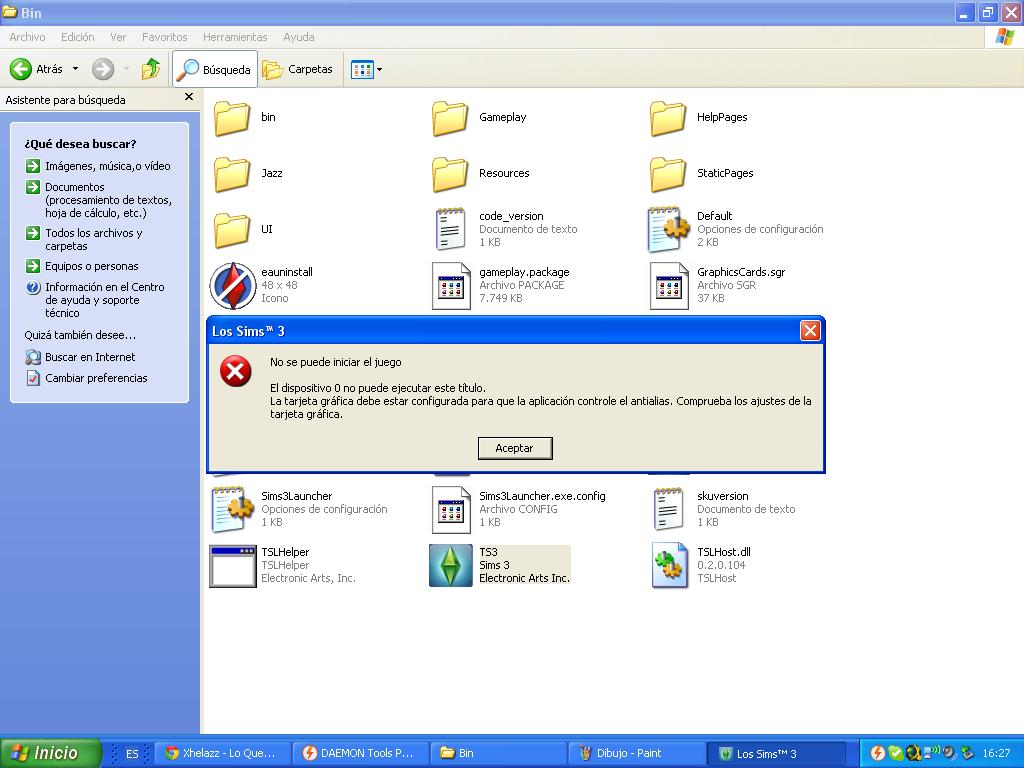The image size is (1024, 768).
Task: Select the TS3 Sims 3 executable icon
Action: pos(451,566)
